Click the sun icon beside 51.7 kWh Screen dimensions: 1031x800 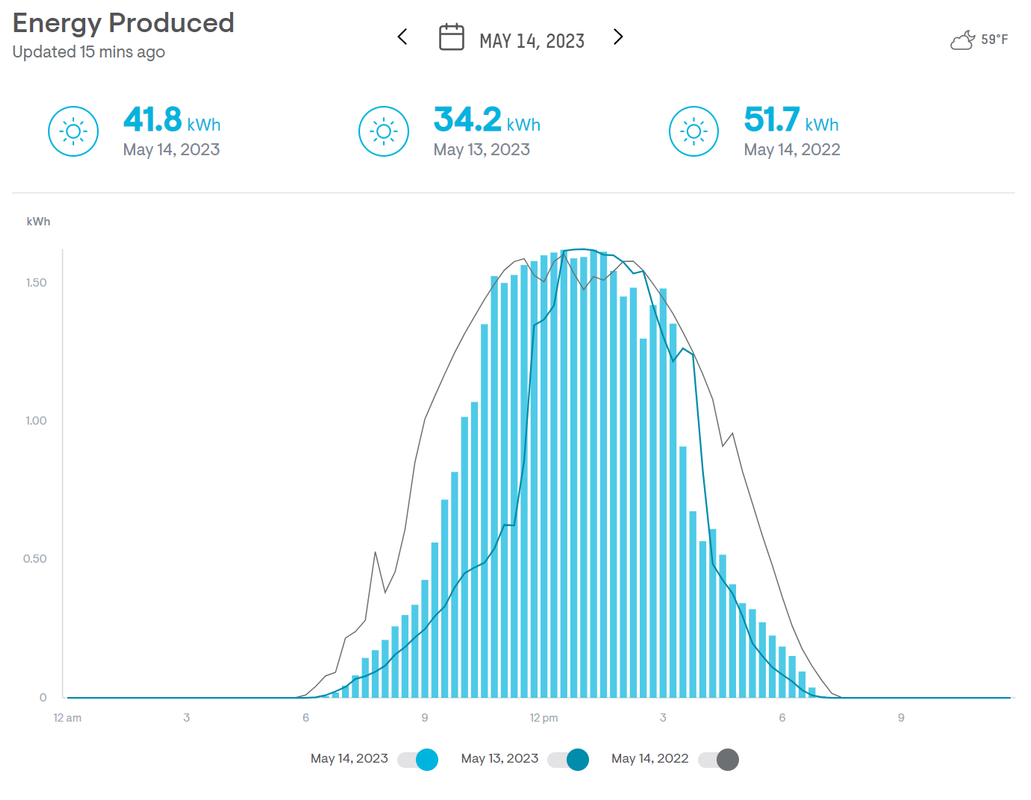coord(694,131)
